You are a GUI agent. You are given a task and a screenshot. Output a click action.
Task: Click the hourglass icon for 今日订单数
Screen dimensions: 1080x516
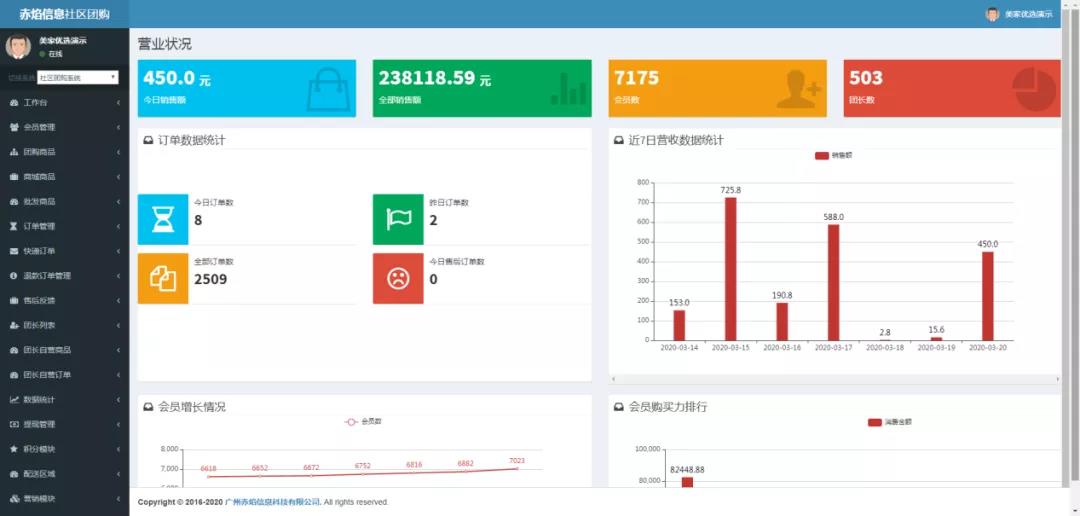coord(162,219)
